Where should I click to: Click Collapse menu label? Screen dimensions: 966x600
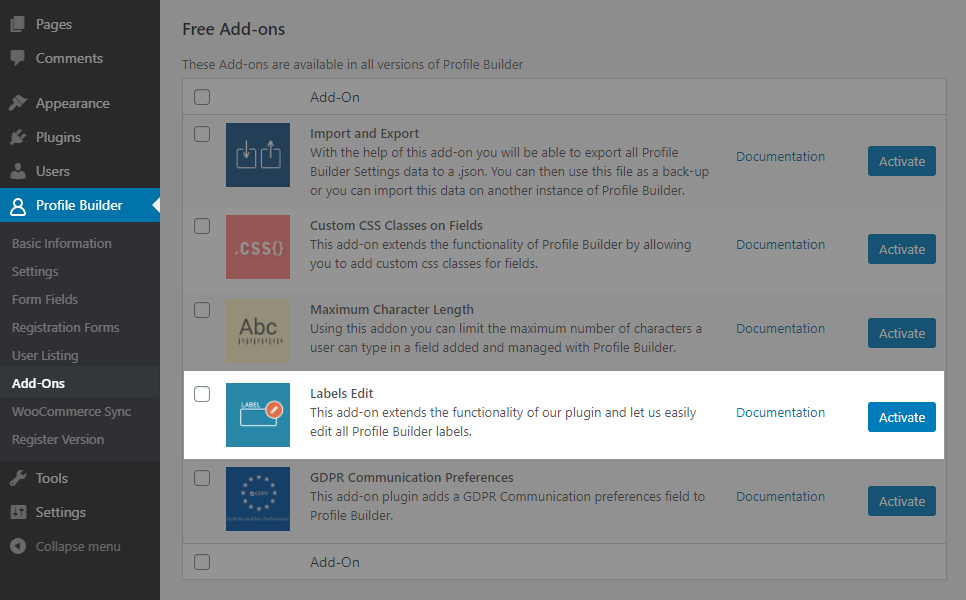(78, 546)
